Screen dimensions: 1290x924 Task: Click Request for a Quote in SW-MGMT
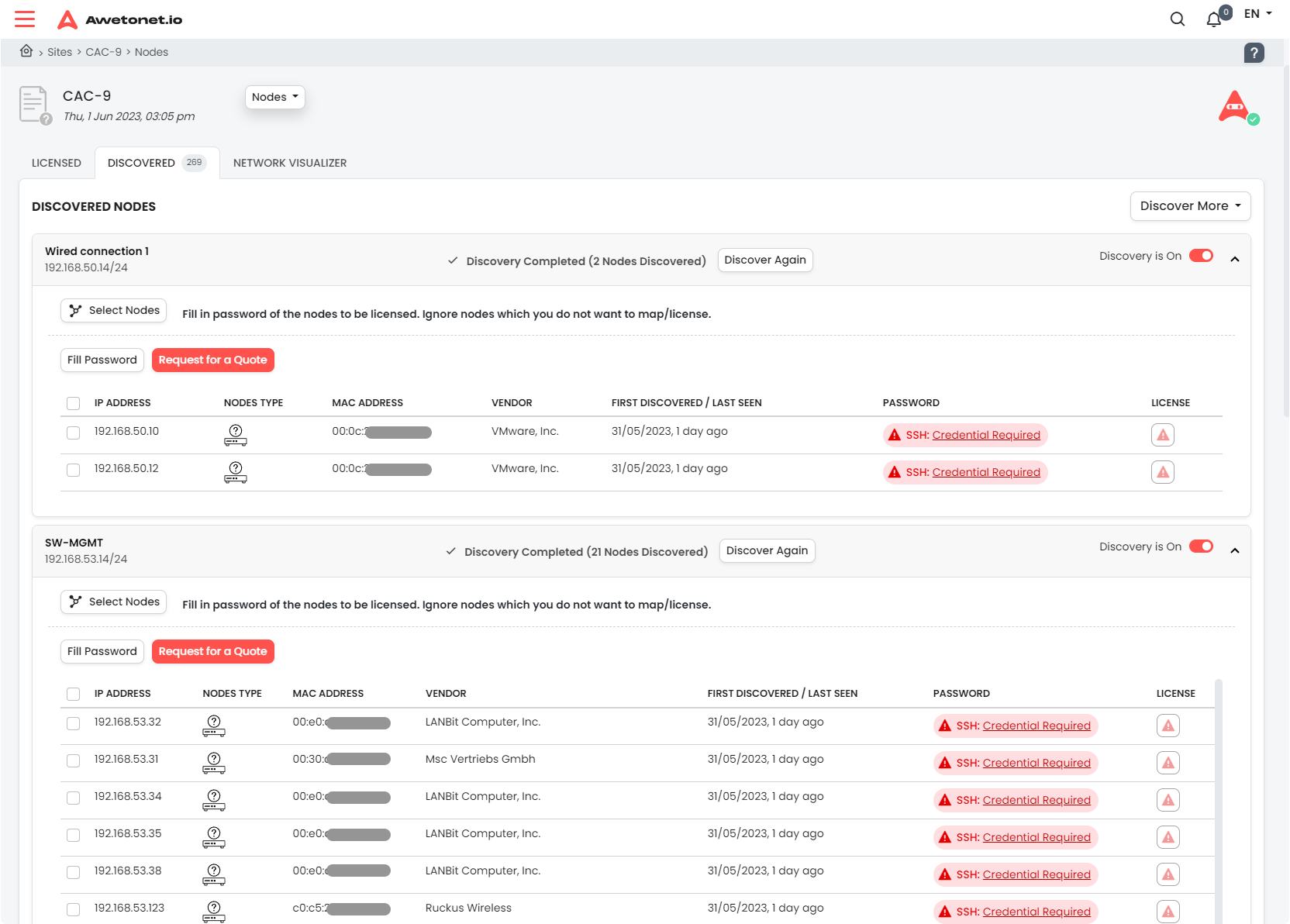click(x=213, y=651)
